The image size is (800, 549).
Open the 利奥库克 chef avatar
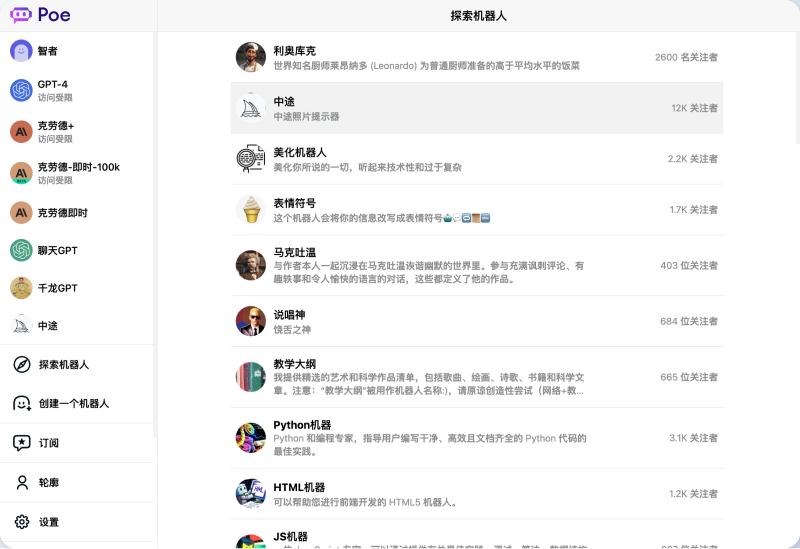tap(251, 57)
